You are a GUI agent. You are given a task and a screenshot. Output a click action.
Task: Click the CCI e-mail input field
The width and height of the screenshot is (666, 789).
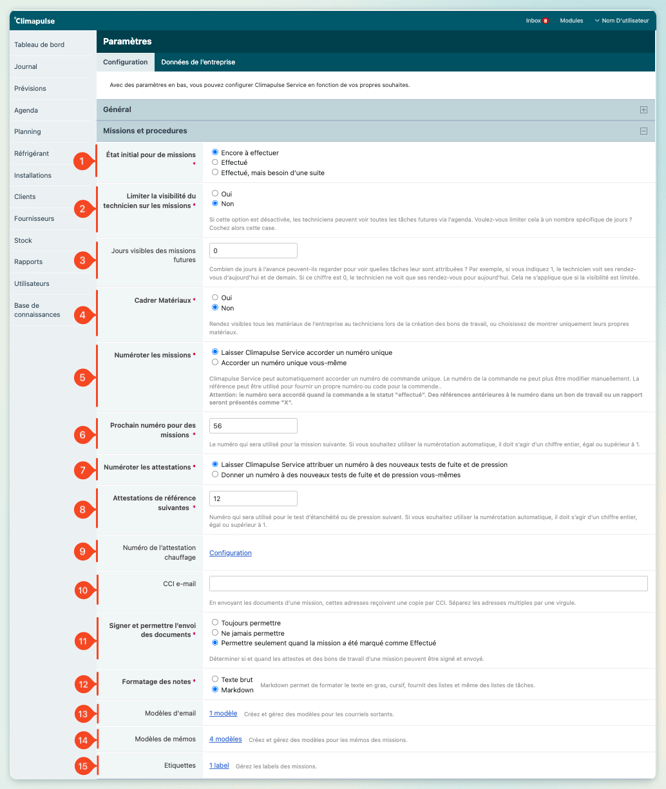point(428,584)
